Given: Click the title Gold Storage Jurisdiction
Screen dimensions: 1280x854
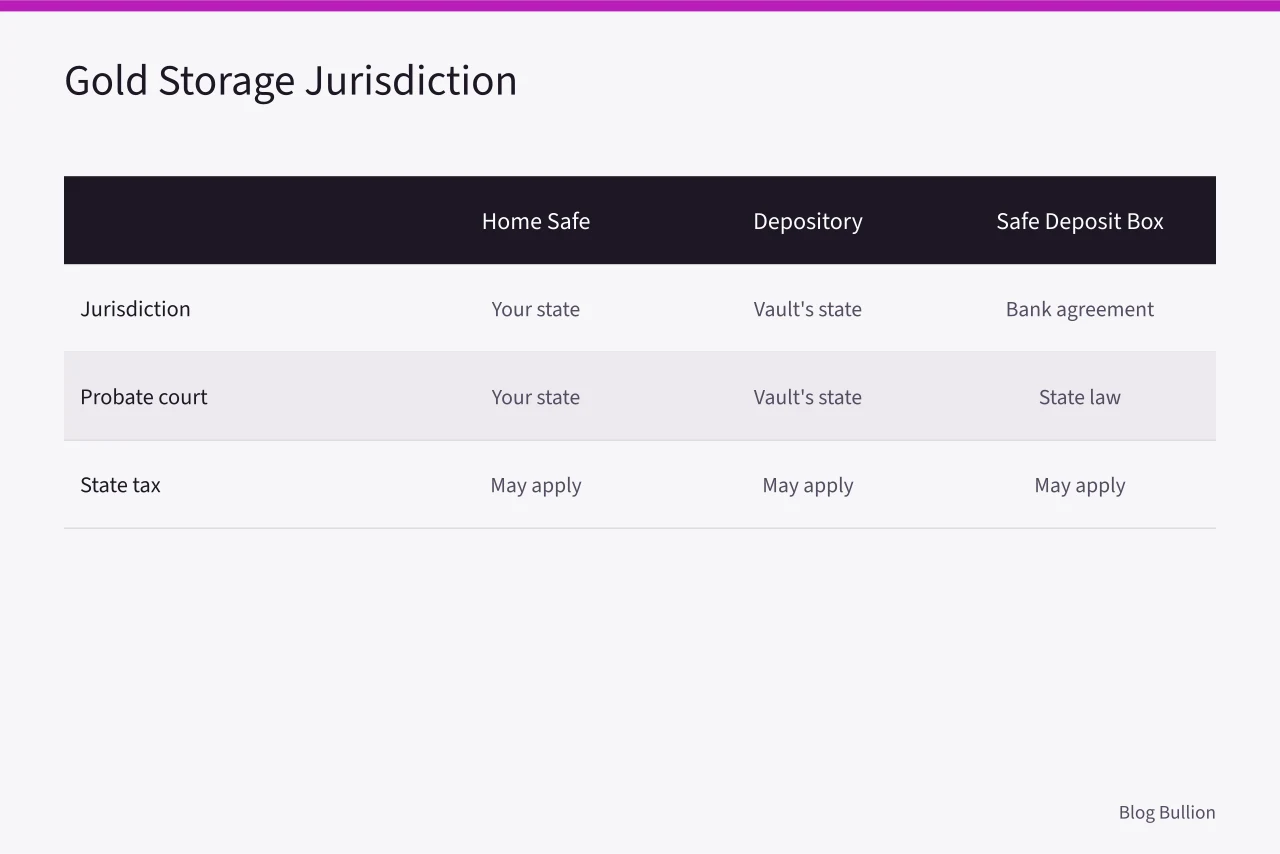Looking at the screenshot, I should (x=290, y=81).
